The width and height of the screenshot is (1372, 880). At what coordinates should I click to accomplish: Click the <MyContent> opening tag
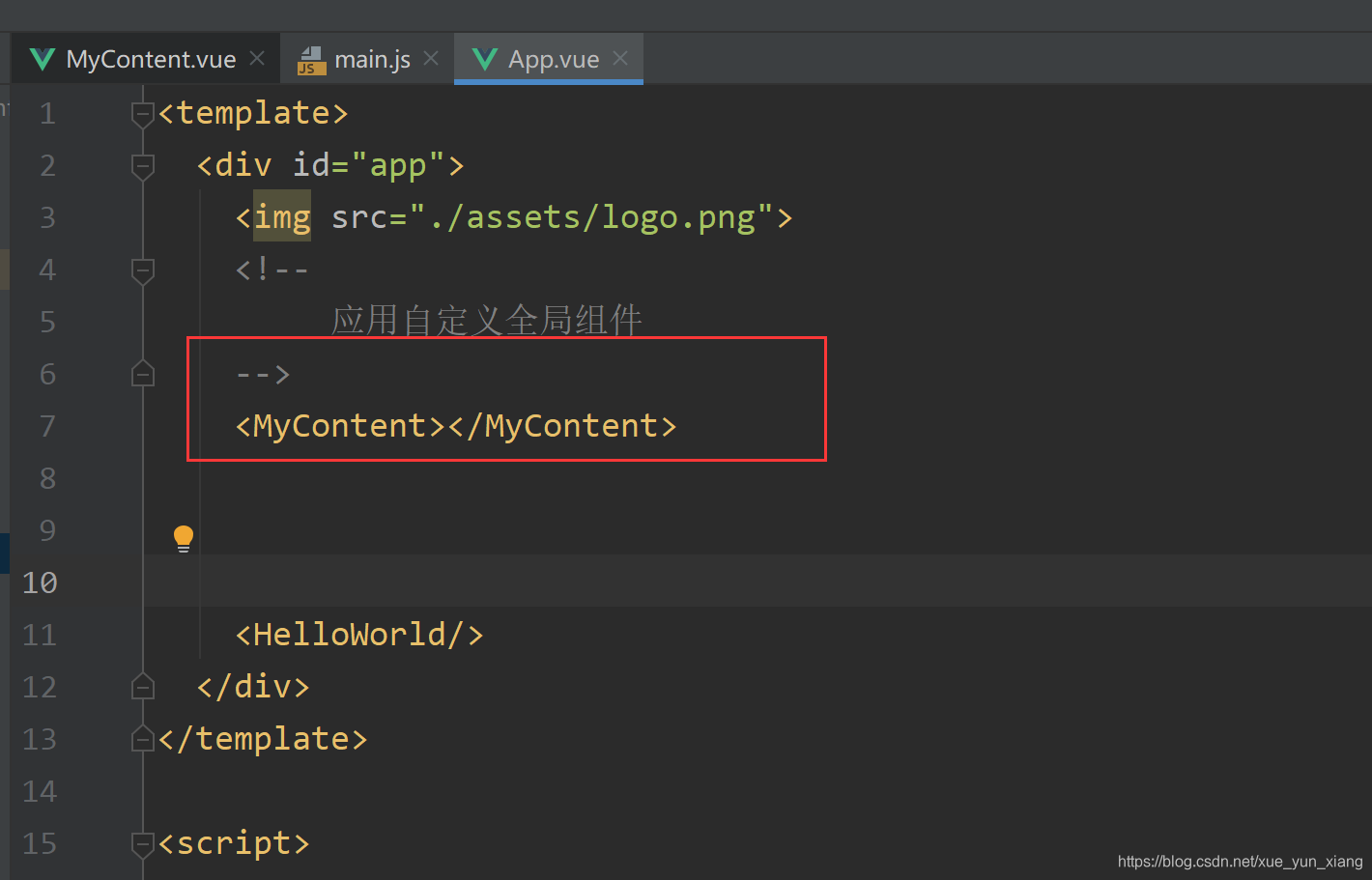click(340, 426)
